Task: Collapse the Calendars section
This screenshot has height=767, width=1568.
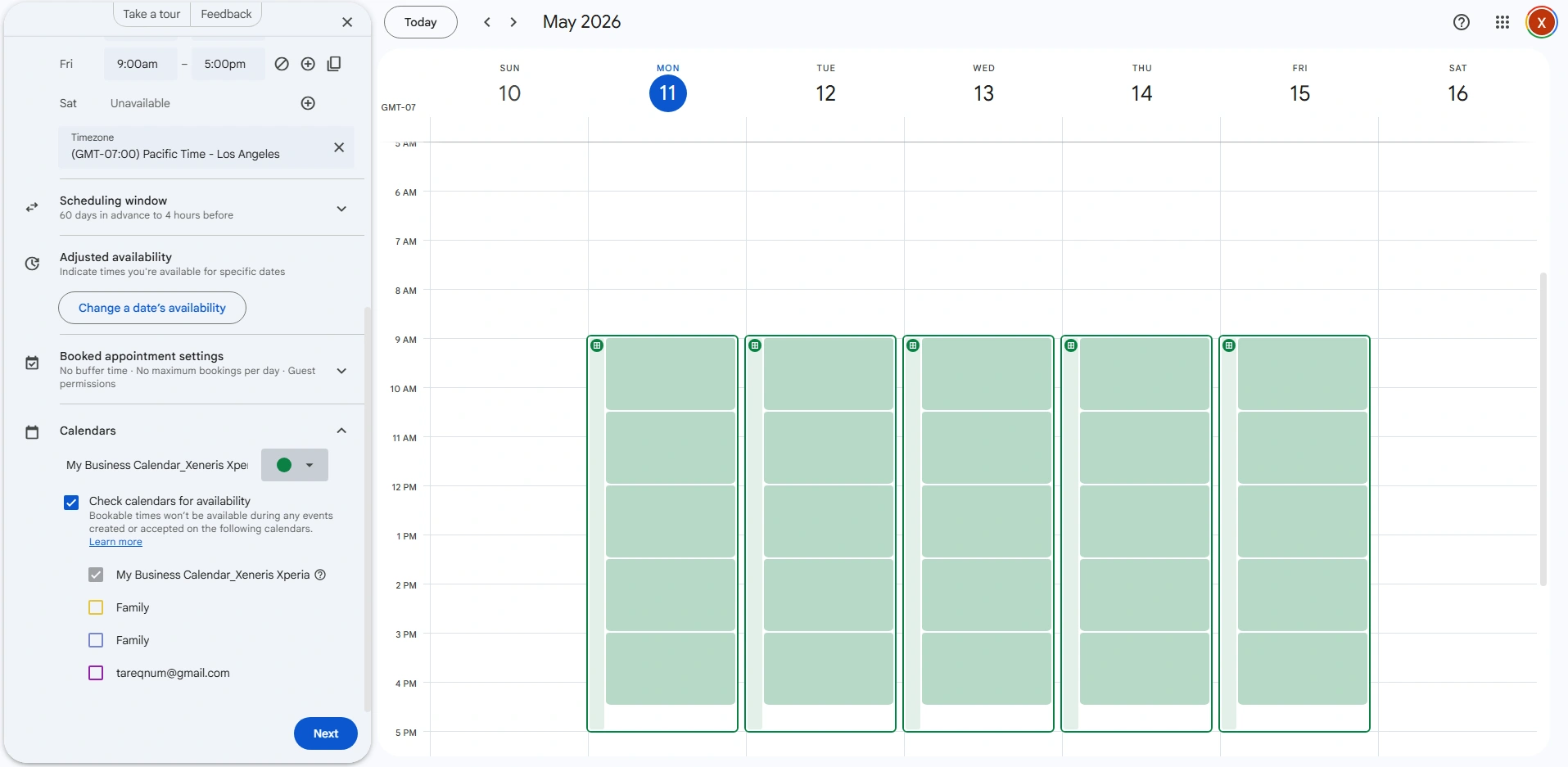Action: pos(341,431)
